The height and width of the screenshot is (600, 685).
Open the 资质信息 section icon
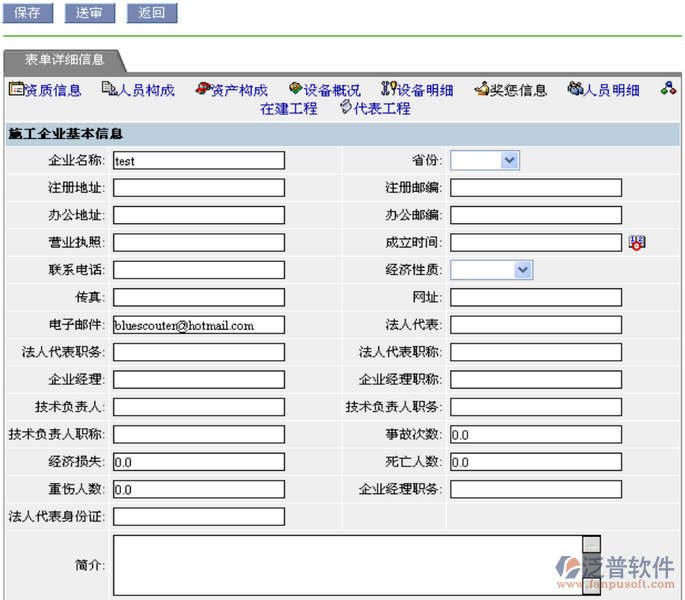tap(16, 90)
